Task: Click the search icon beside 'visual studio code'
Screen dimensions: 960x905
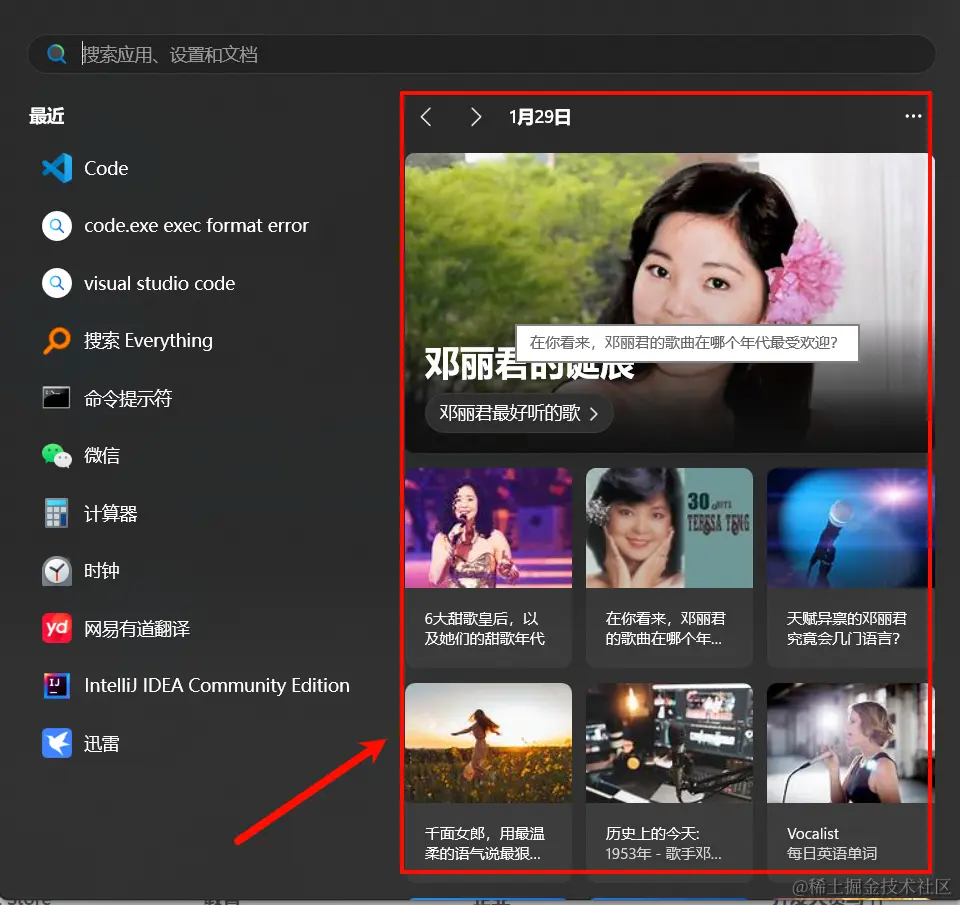Action: 57,283
